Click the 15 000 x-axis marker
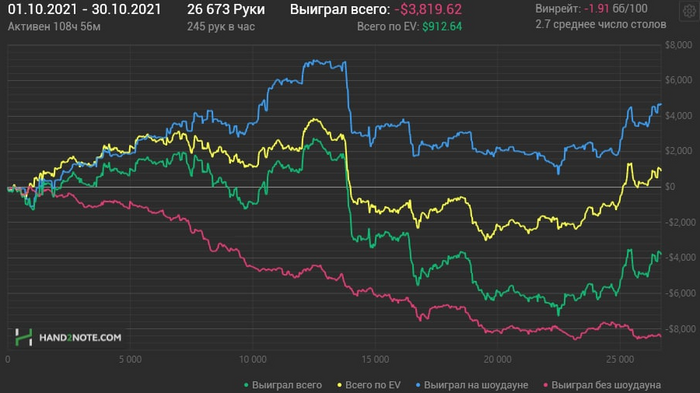 pyautogui.click(x=375, y=360)
